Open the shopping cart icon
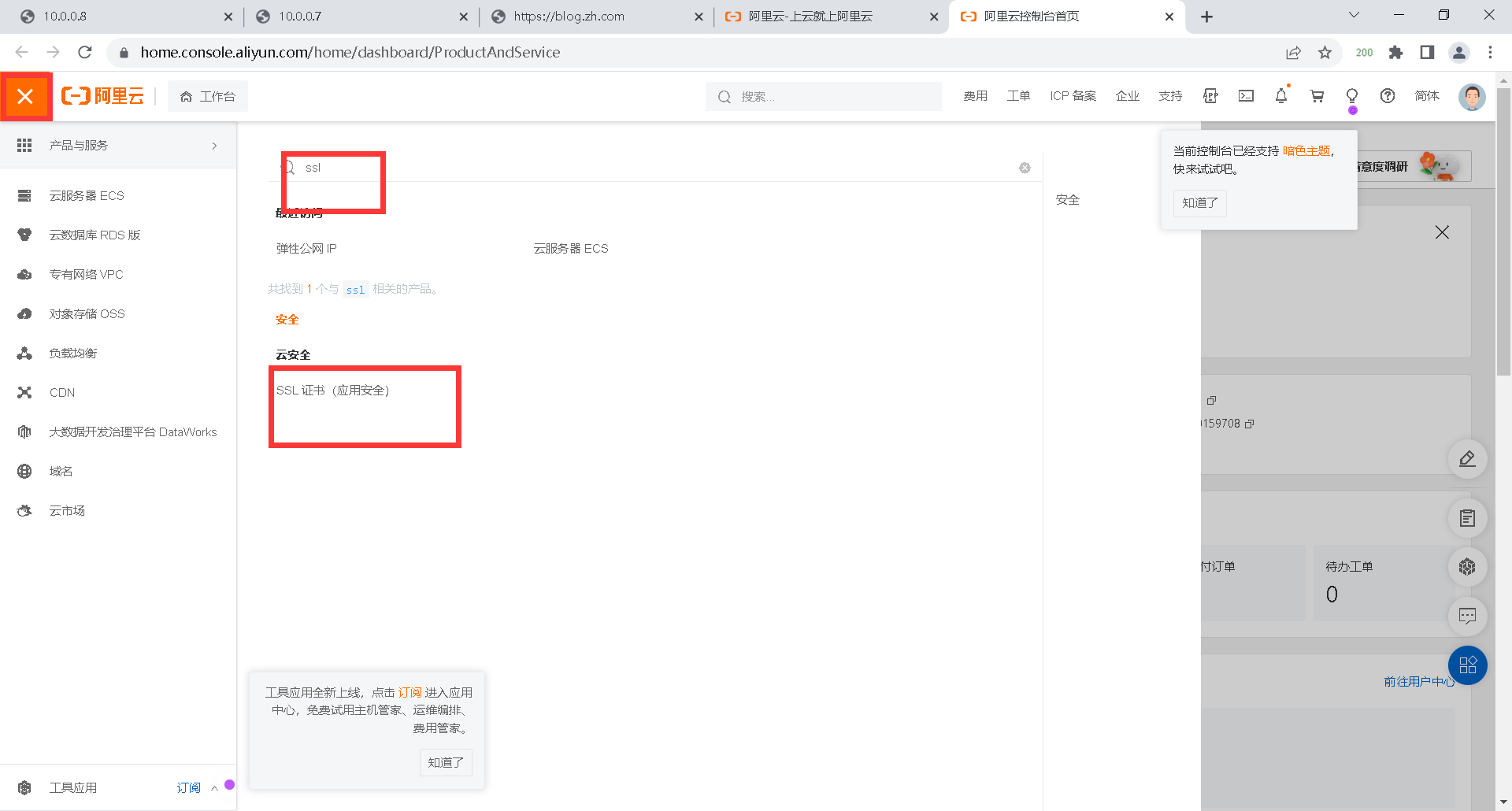Viewport: 1512px width, 811px height. tap(1317, 96)
